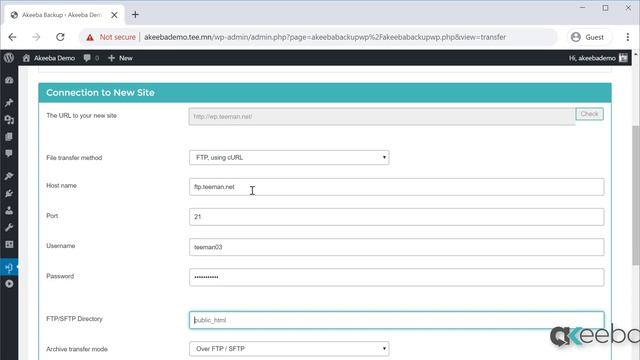The height and width of the screenshot is (360, 640).
Task: Click the Connection to New Site heading
Action: [x=100, y=93]
